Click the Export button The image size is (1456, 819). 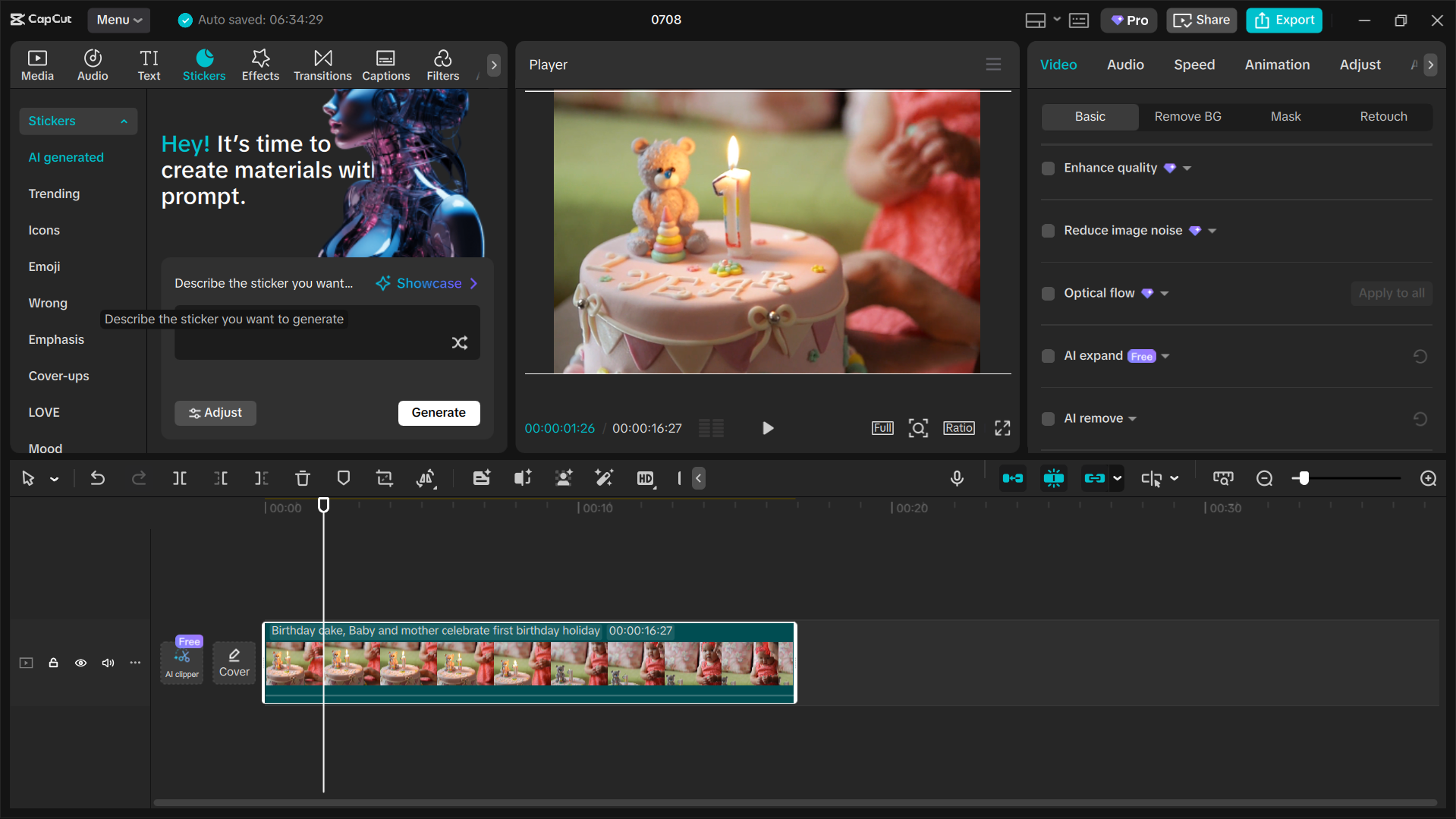coord(1283,20)
